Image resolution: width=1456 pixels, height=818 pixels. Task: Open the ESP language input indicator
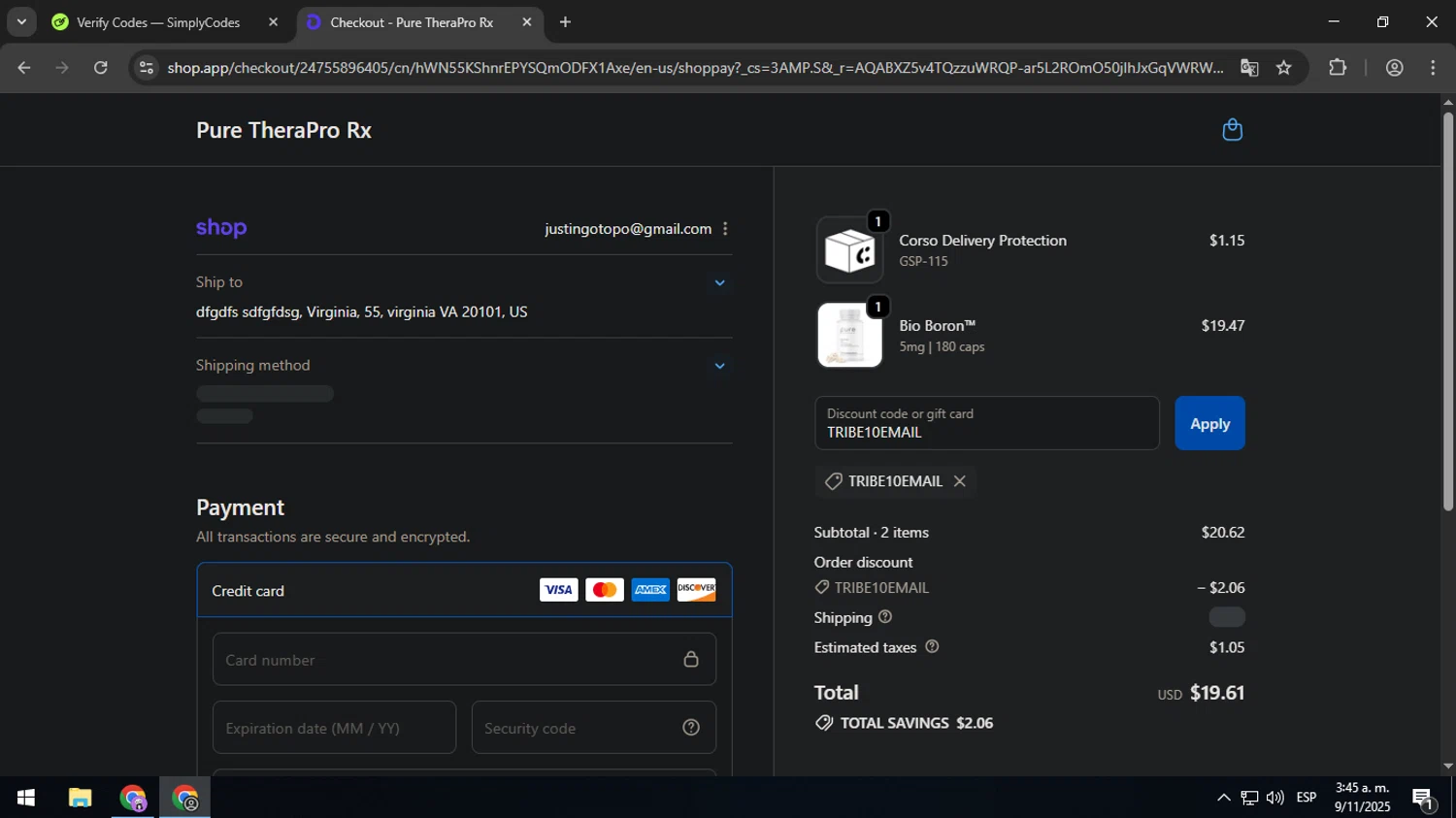(1307, 798)
